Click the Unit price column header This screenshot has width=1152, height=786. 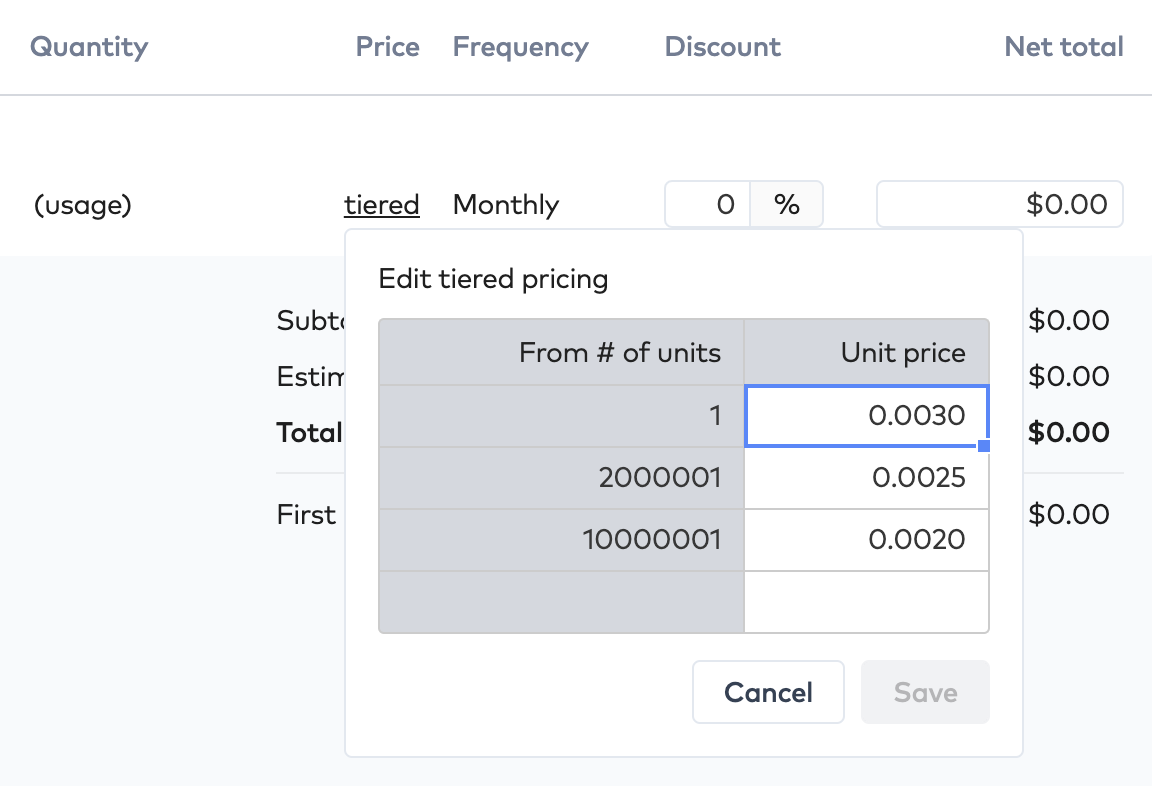903,352
